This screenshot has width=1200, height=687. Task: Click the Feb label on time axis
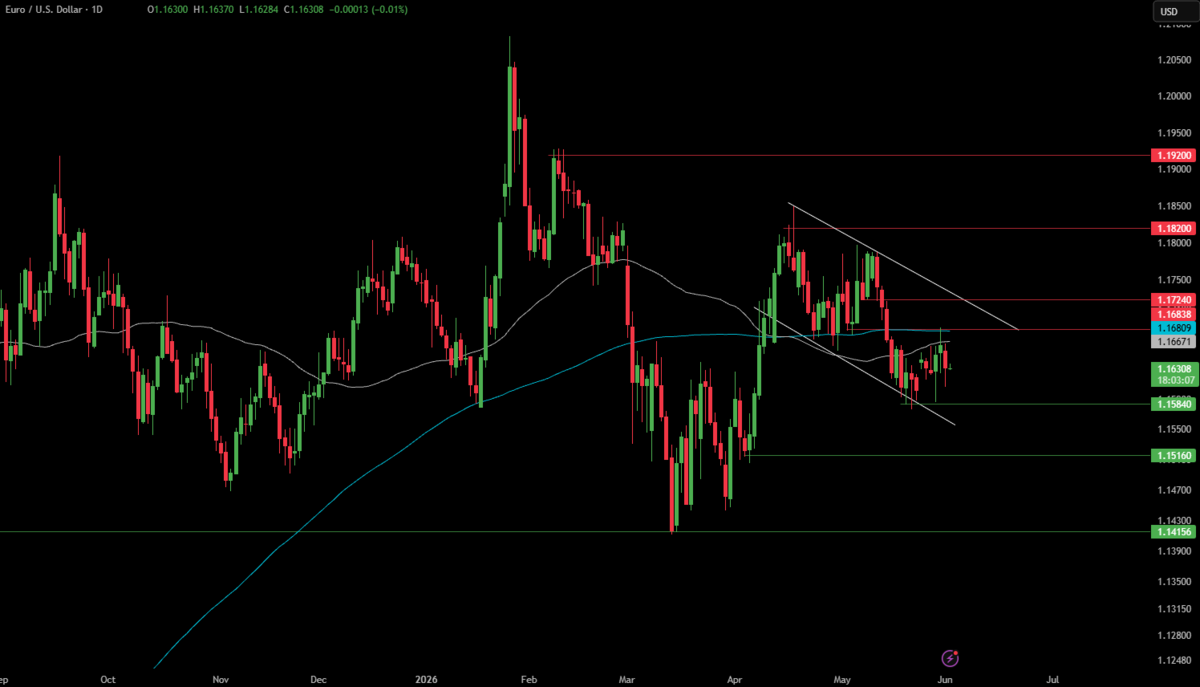tap(530, 678)
